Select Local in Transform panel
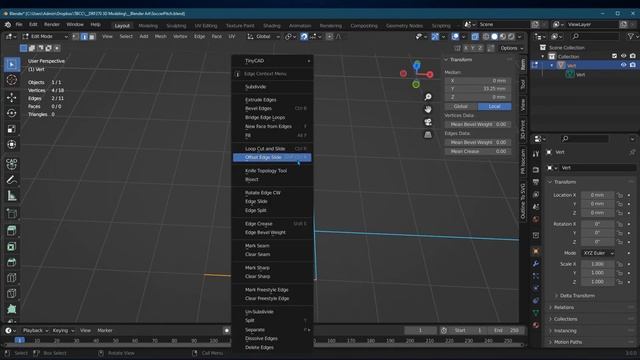Screen dimensions: 640x360 [494, 106]
